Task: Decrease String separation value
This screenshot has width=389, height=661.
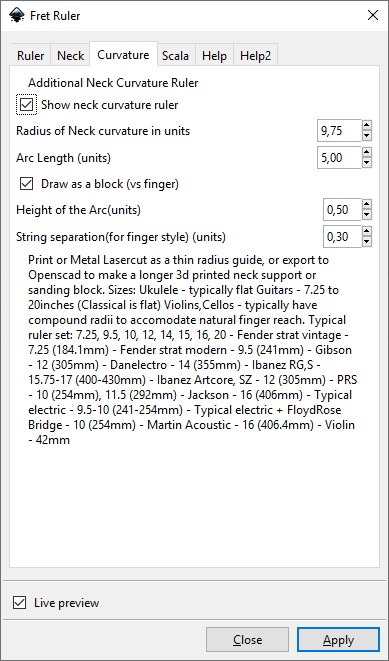Action: click(367, 242)
